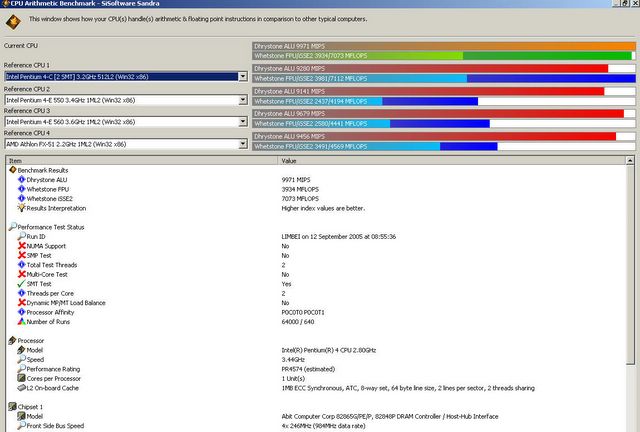Click the Performance Rating magnifier icon
The height and width of the screenshot is (432, 640).
(x=22, y=368)
